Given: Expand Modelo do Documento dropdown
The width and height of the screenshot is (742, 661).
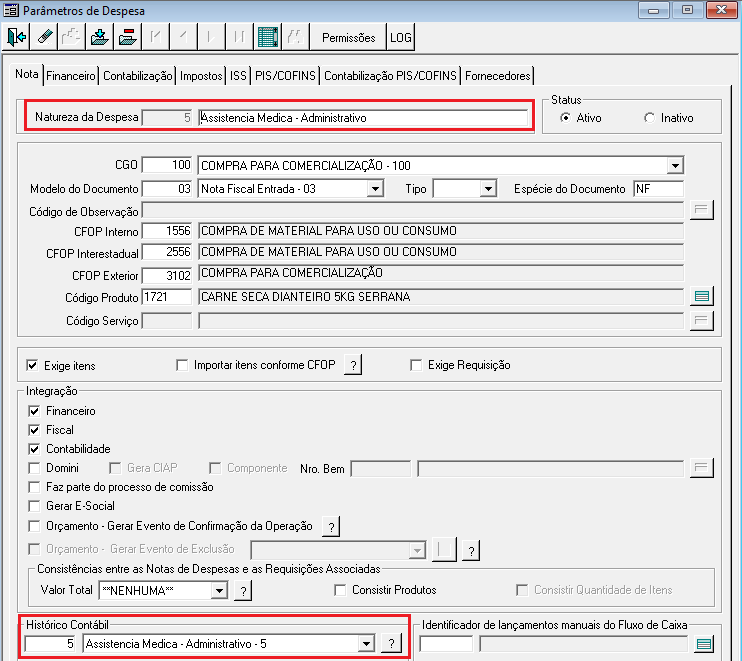Looking at the screenshot, I should click(375, 189).
